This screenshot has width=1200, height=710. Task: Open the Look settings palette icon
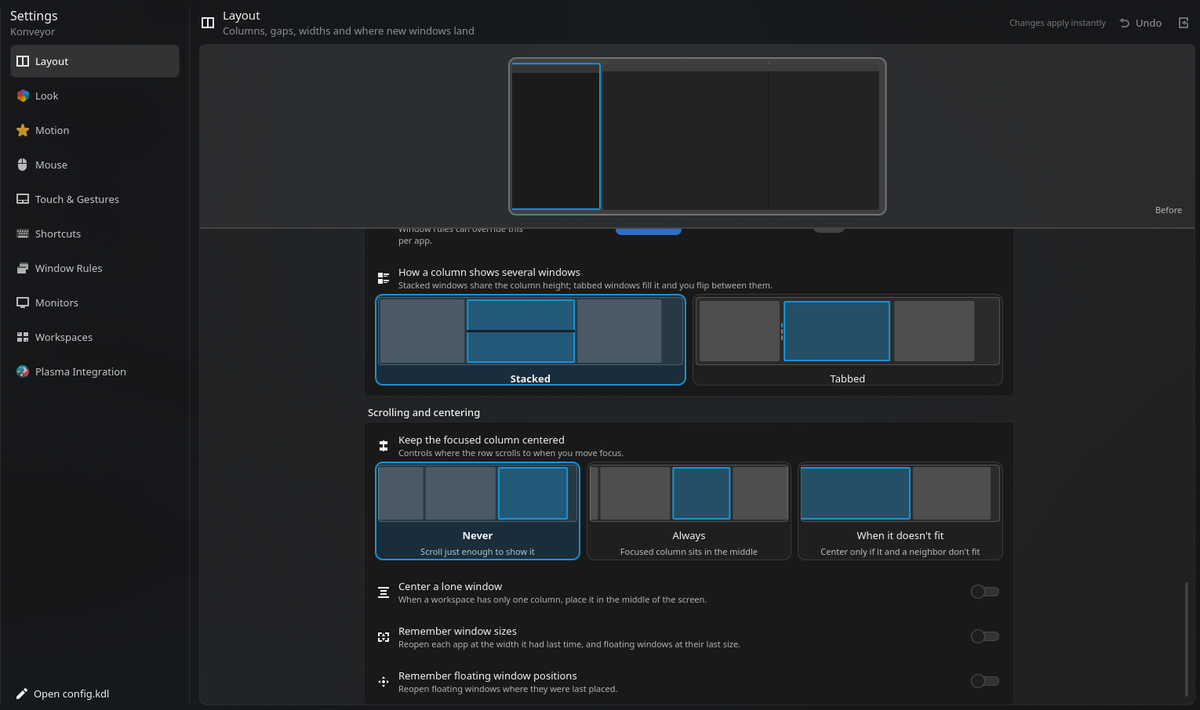pyautogui.click(x=23, y=96)
